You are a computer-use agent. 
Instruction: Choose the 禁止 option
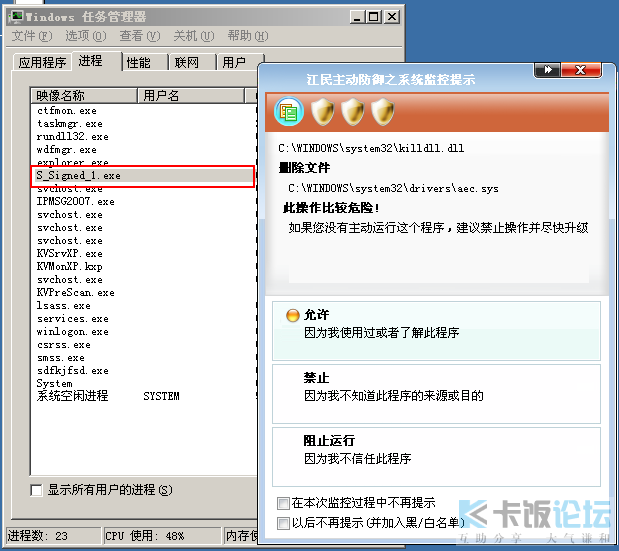click(436, 394)
